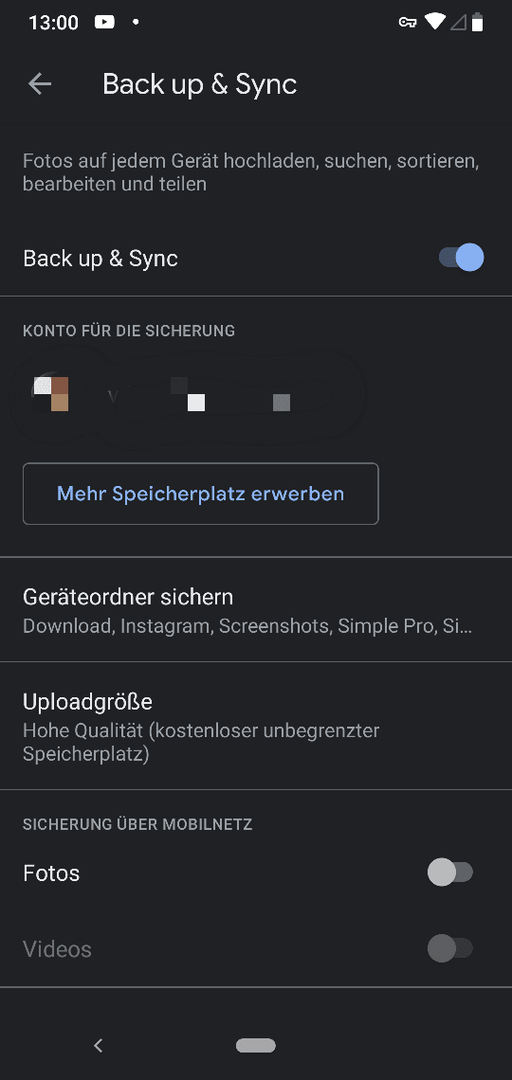Tap the Android navigation back chevron
This screenshot has width=512, height=1080.
(98, 1046)
